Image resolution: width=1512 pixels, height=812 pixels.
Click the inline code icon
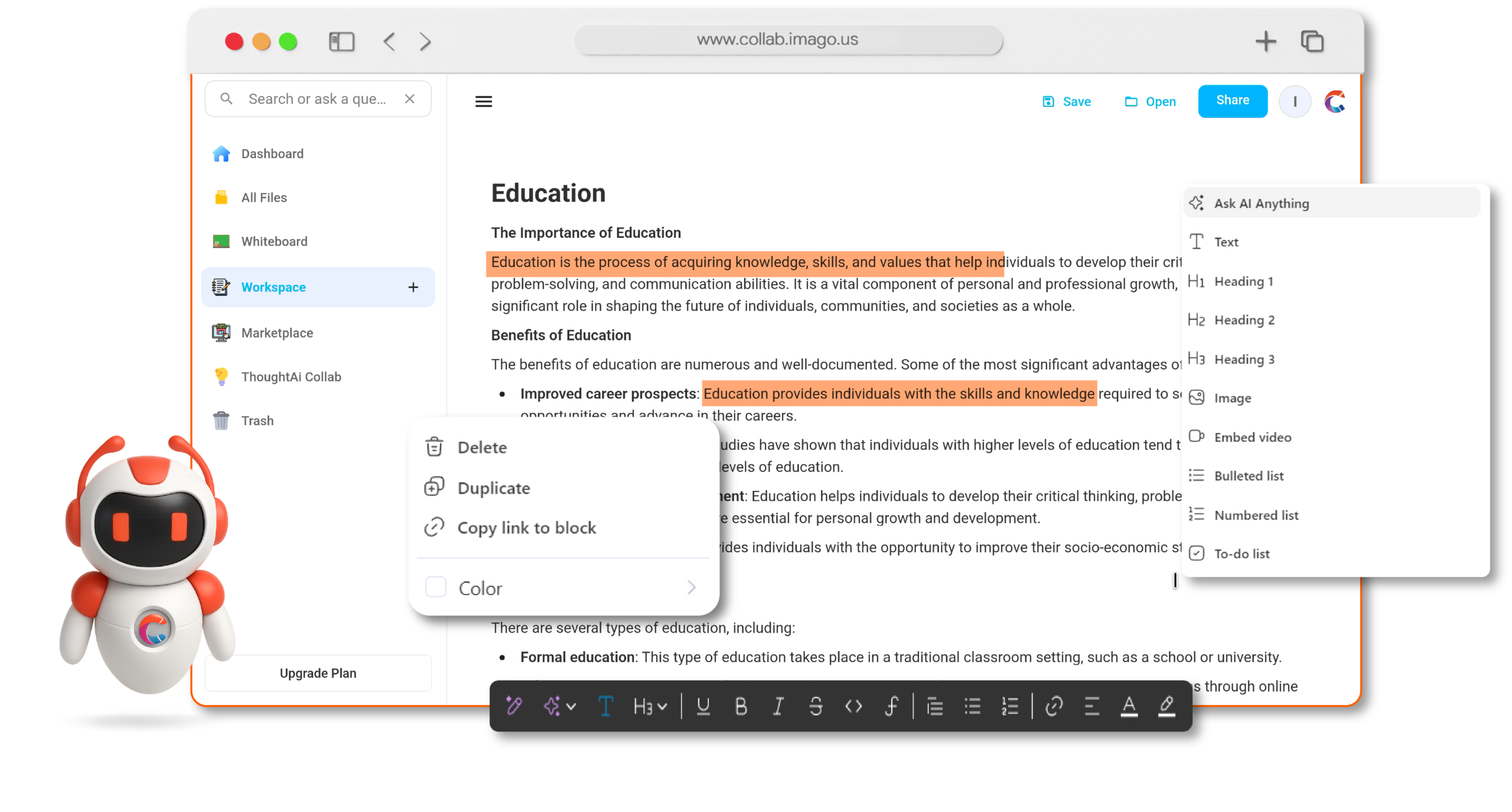click(853, 706)
